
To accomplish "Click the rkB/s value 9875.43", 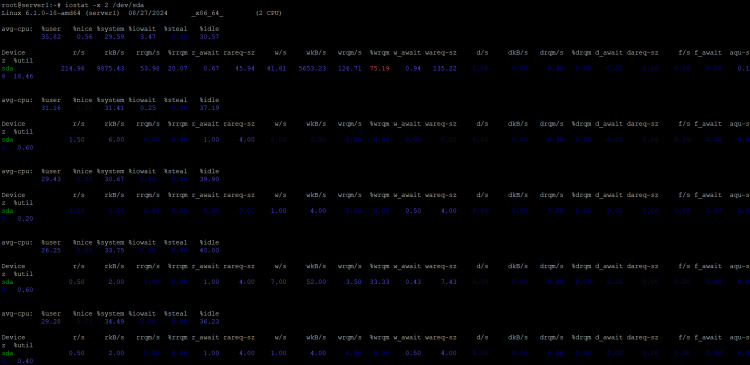I will click(x=110, y=68).
